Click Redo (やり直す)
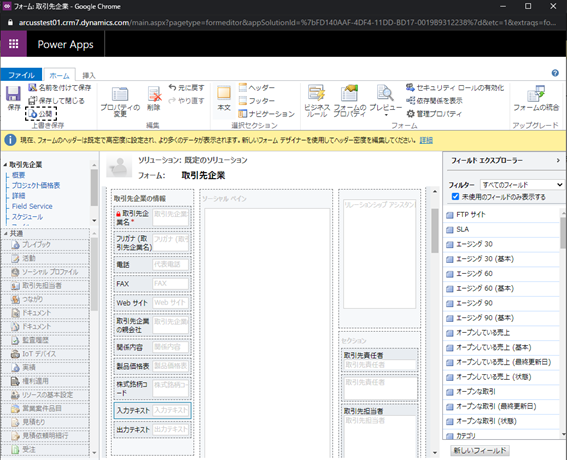 [186, 101]
